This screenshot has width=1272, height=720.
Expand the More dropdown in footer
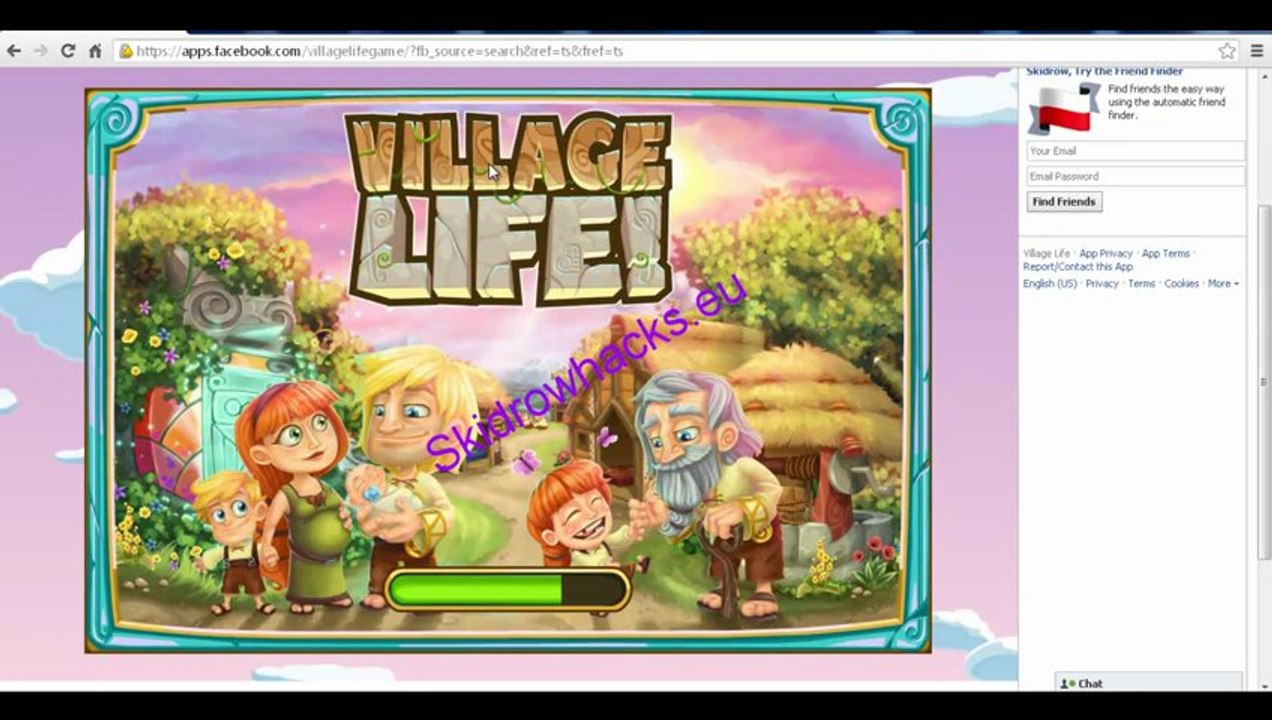click(x=1222, y=284)
